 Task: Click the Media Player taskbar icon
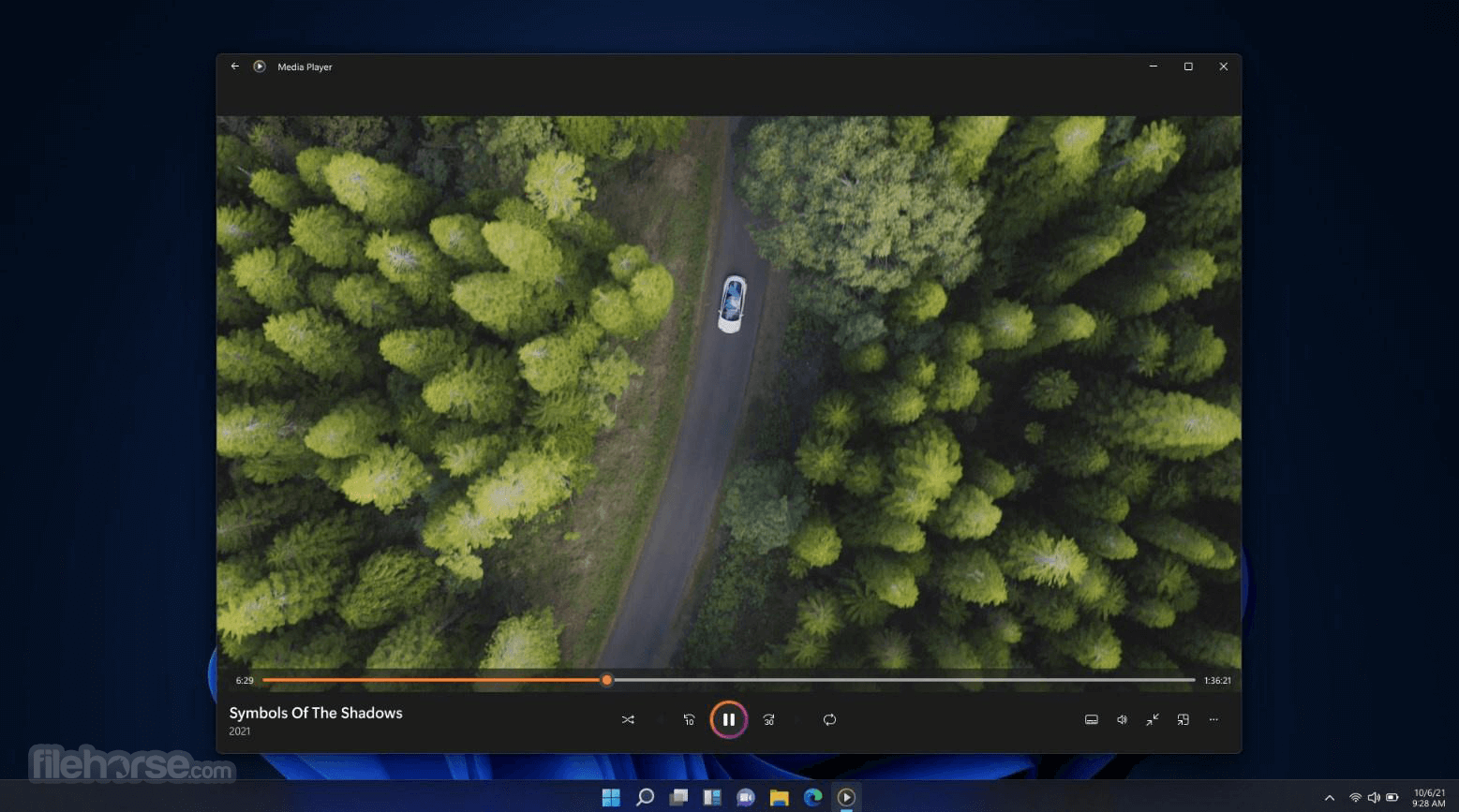pyautogui.click(x=846, y=797)
